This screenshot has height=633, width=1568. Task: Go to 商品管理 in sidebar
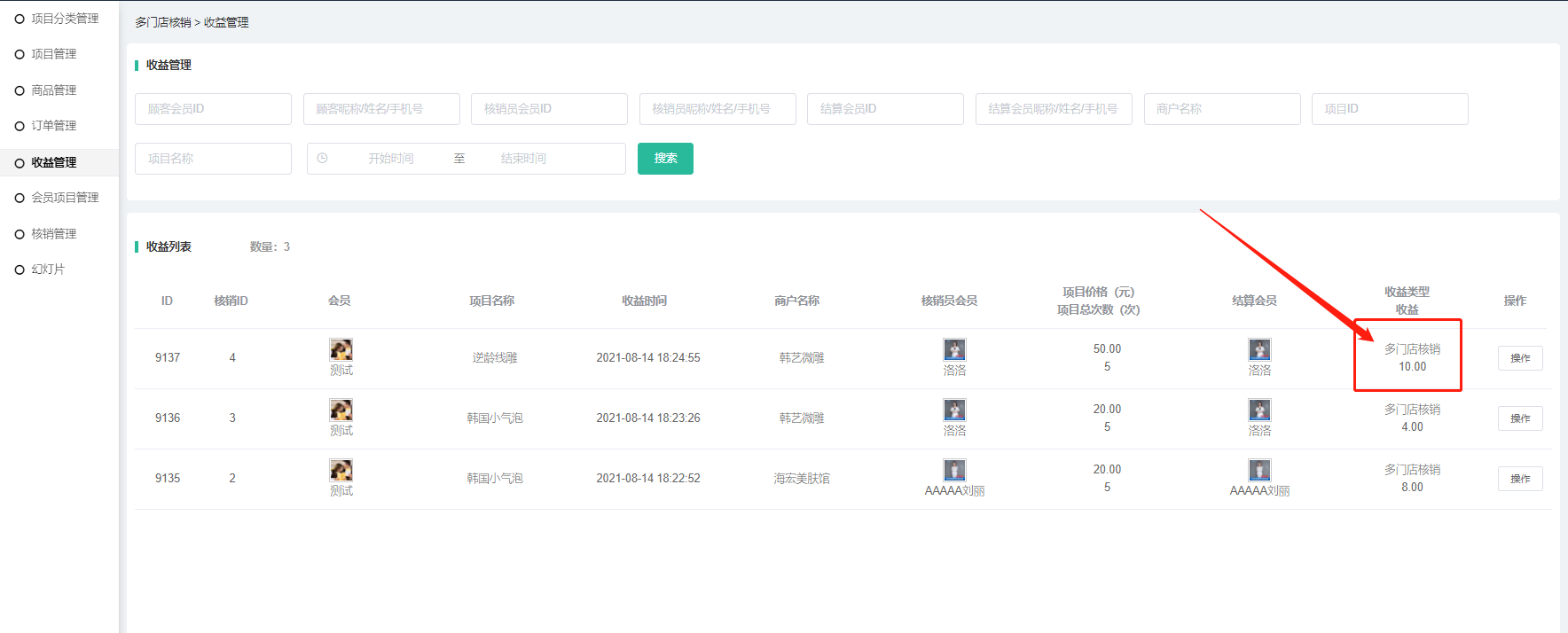53,90
